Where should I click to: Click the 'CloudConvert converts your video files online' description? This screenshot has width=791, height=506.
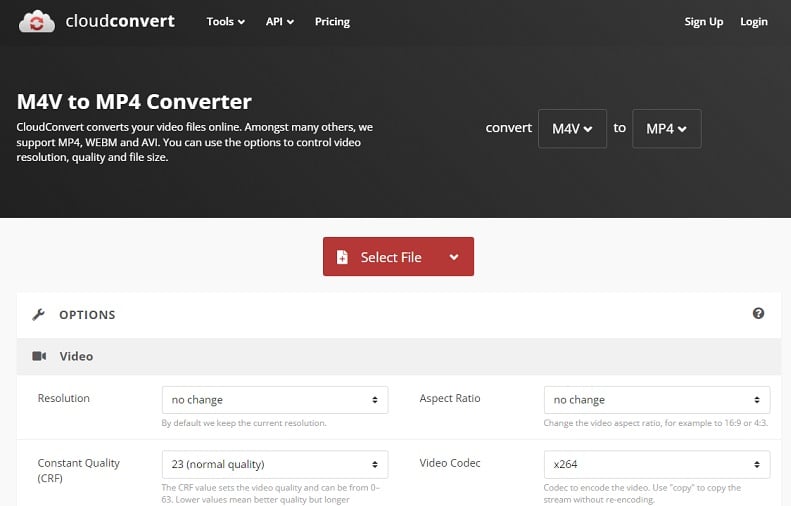point(195,142)
